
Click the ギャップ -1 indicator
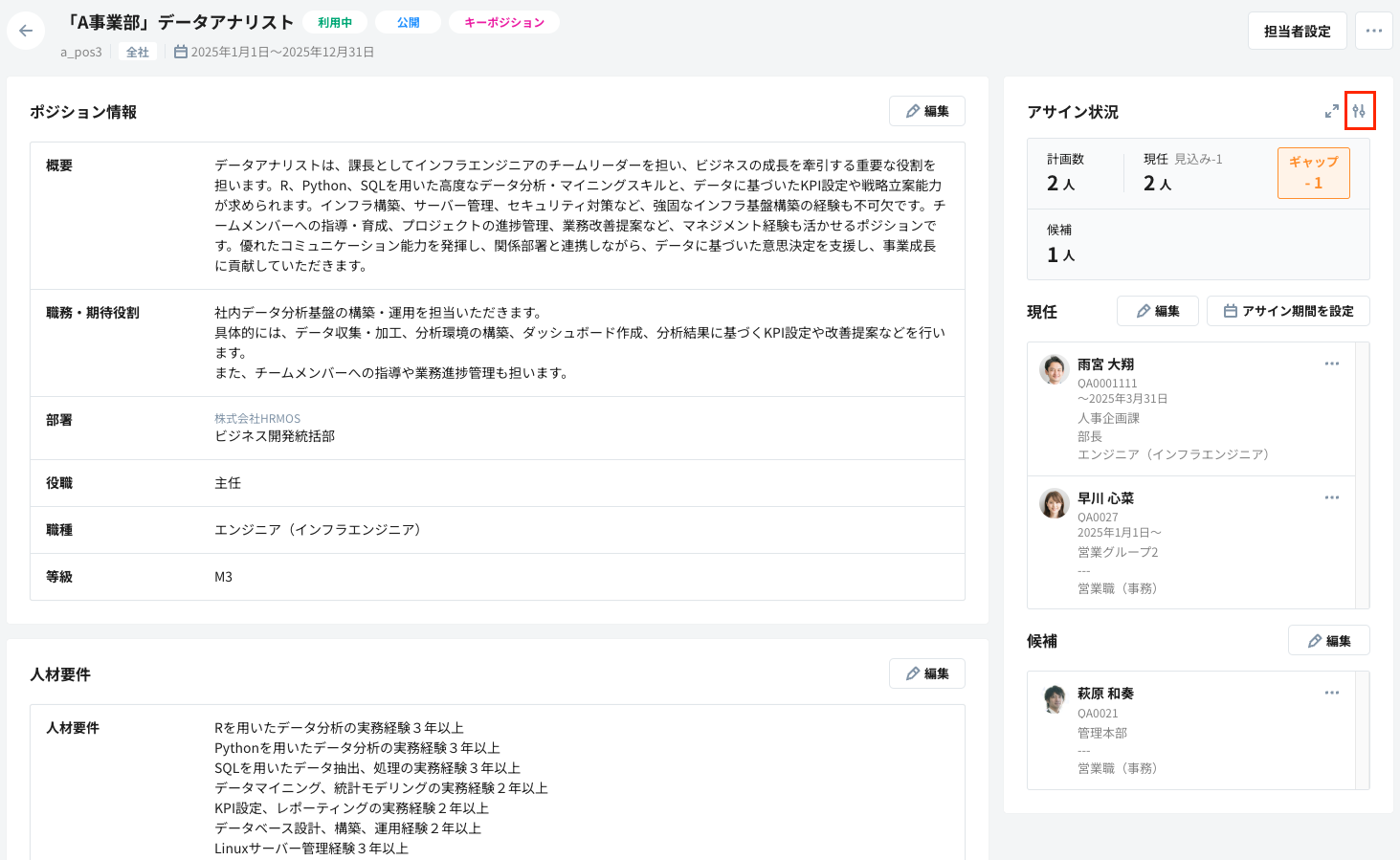(x=1313, y=173)
